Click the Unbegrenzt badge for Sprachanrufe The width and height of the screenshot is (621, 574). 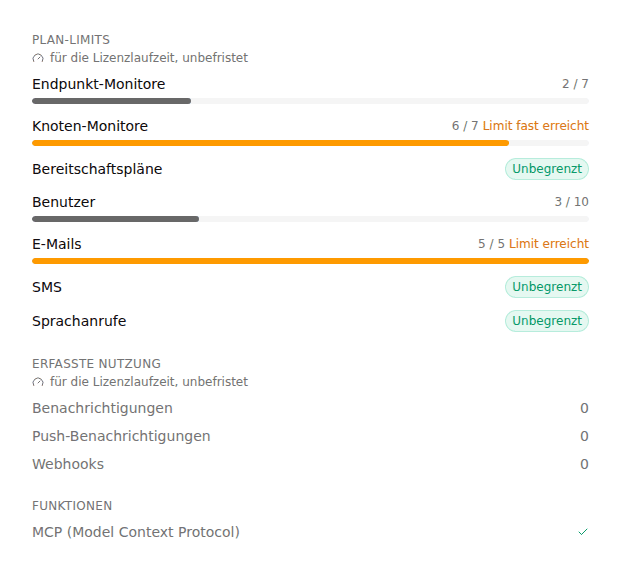547,321
